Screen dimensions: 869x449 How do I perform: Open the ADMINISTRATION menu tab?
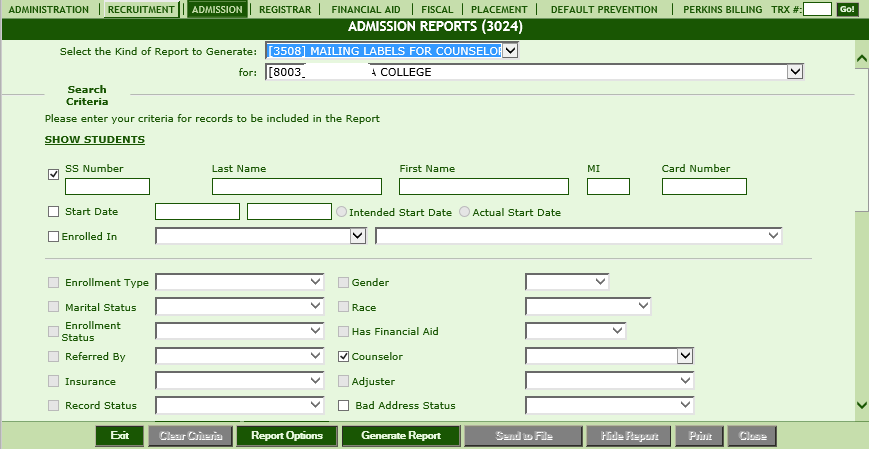(x=49, y=9)
